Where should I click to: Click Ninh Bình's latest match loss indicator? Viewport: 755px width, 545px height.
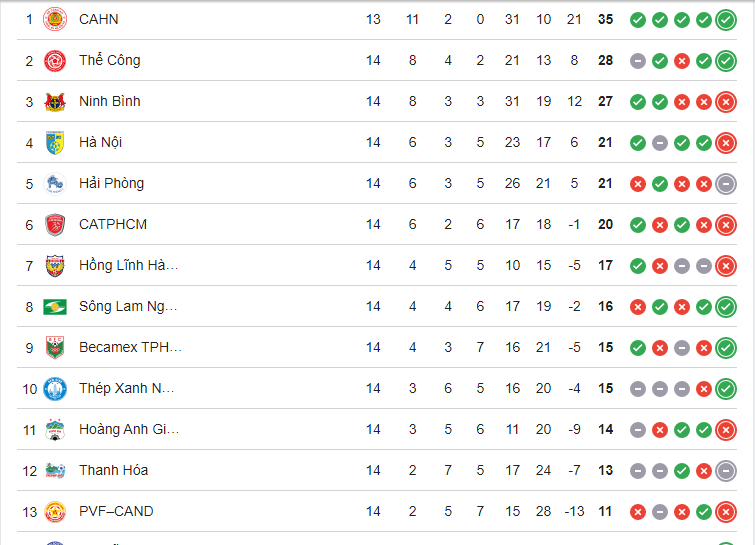(x=726, y=101)
